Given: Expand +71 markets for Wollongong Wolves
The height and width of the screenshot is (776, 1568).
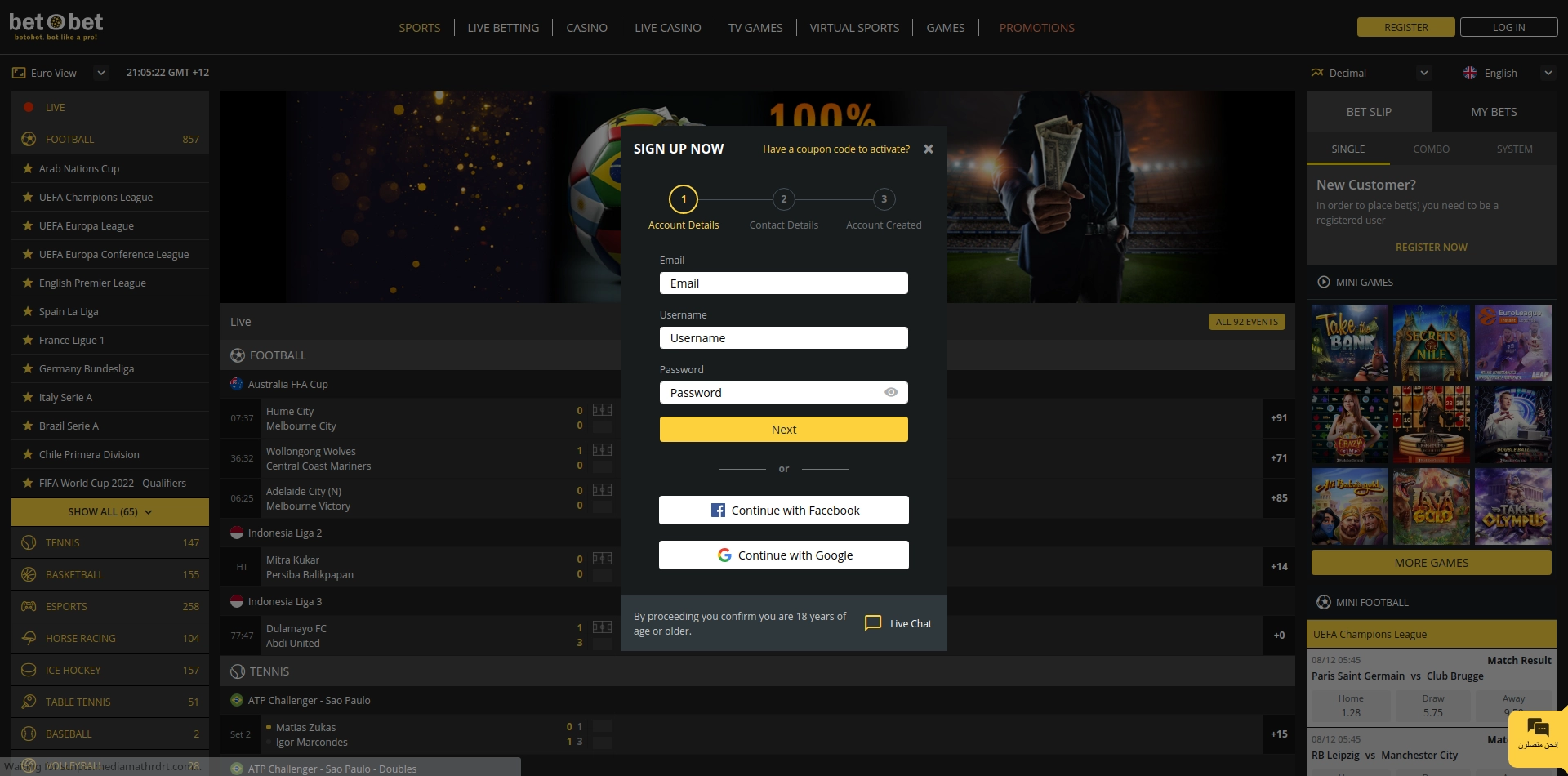Looking at the screenshot, I should (1279, 458).
